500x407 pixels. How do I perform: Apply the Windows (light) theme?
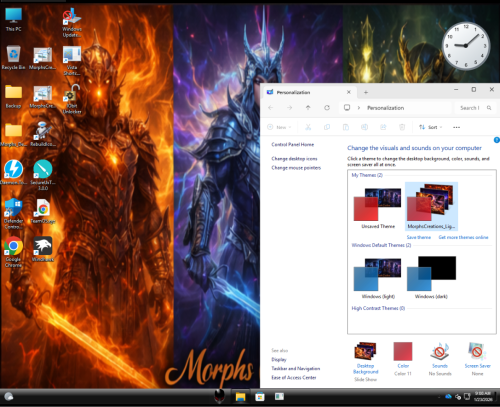(378, 278)
